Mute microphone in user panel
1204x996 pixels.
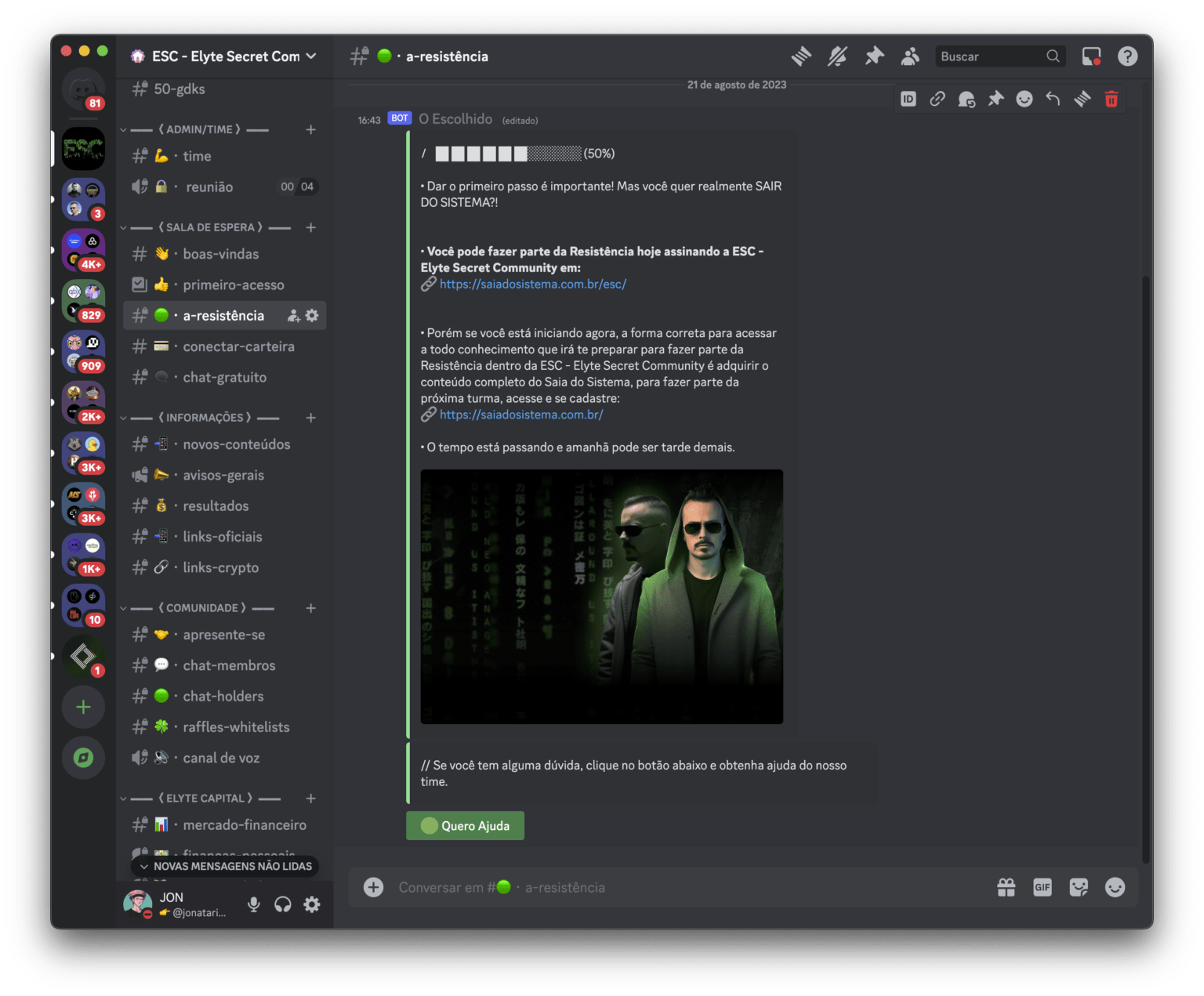pos(253,904)
